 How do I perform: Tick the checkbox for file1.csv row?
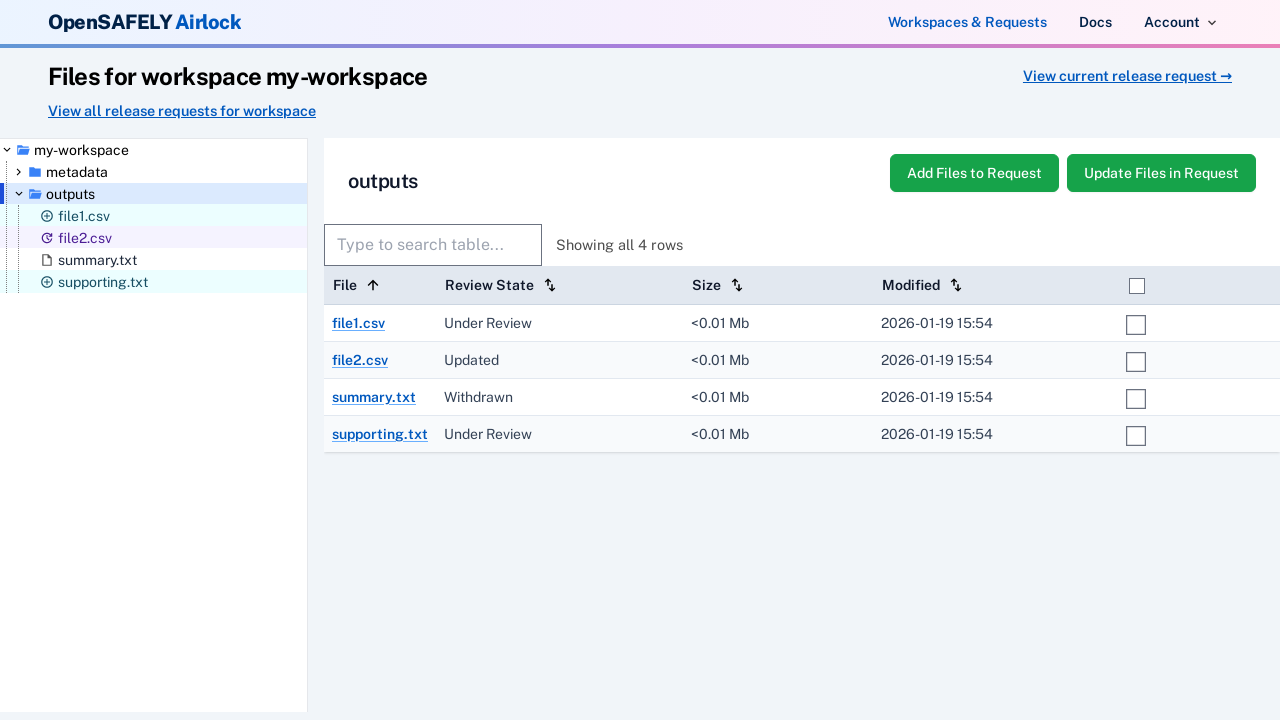pos(1136,325)
